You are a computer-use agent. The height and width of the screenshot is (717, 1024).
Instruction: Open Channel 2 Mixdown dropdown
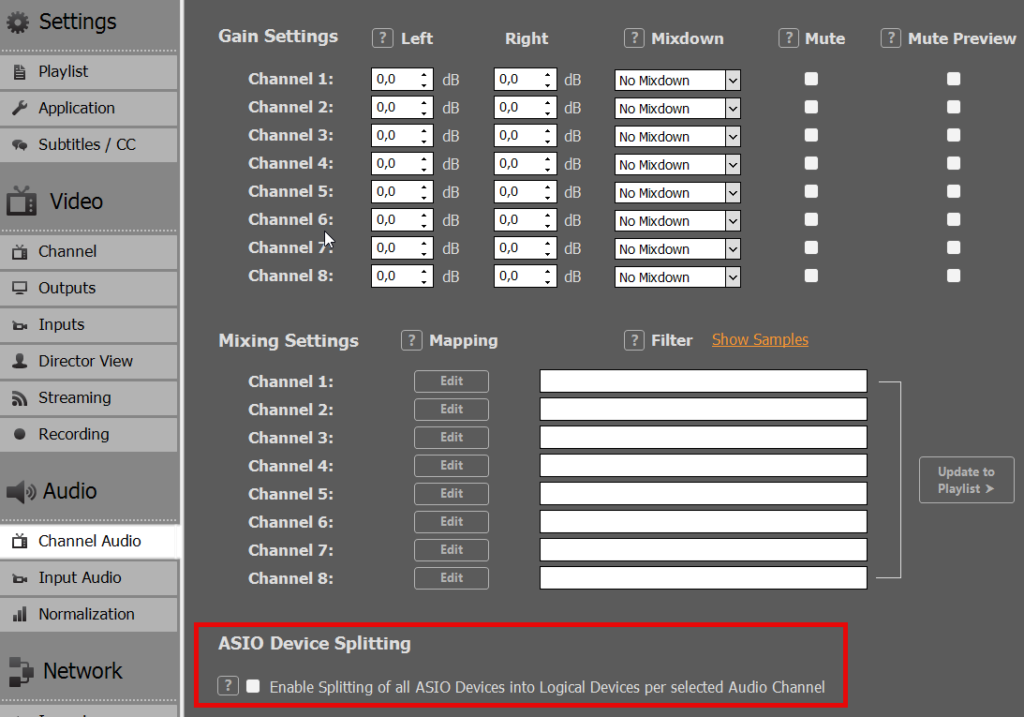pos(677,108)
